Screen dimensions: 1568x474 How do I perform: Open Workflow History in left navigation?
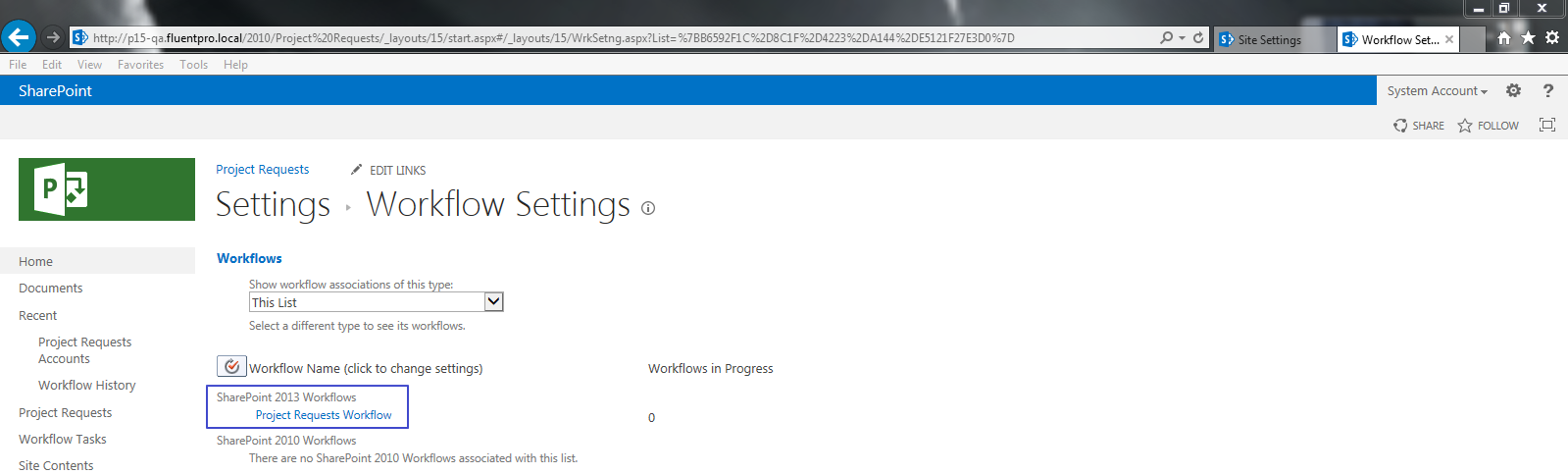[x=86, y=386]
